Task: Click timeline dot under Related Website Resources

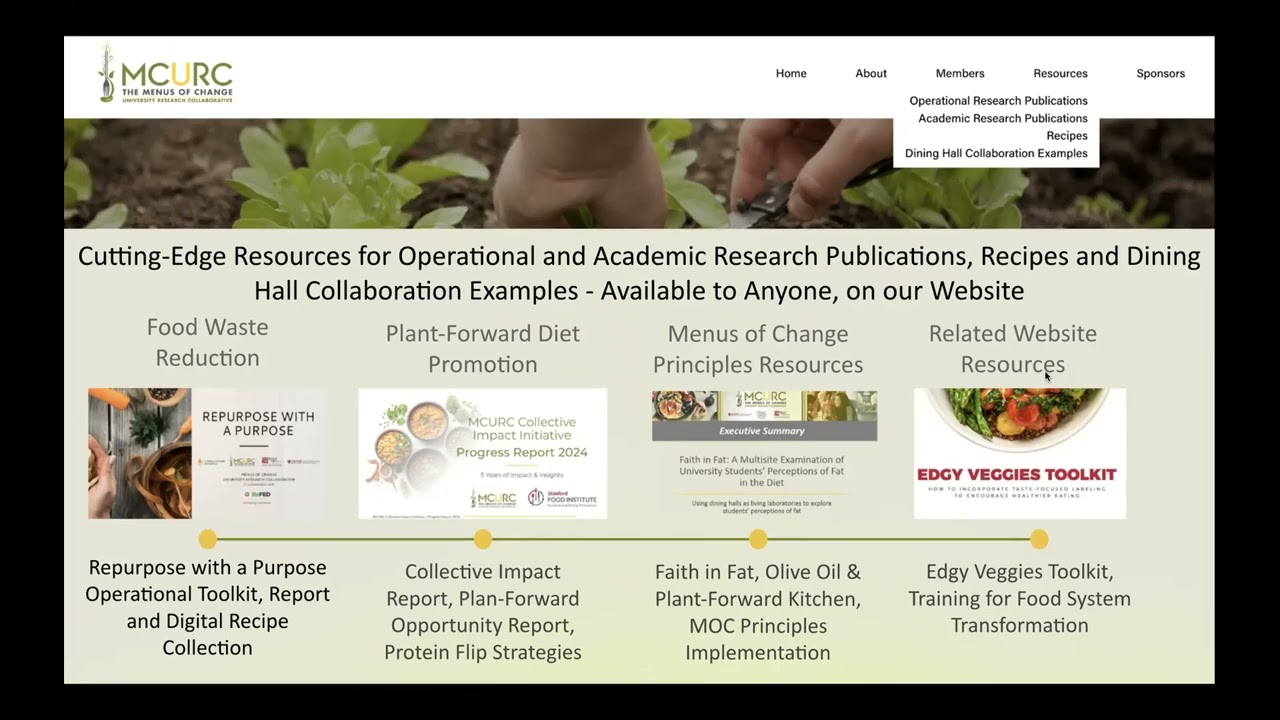Action: [1039, 539]
